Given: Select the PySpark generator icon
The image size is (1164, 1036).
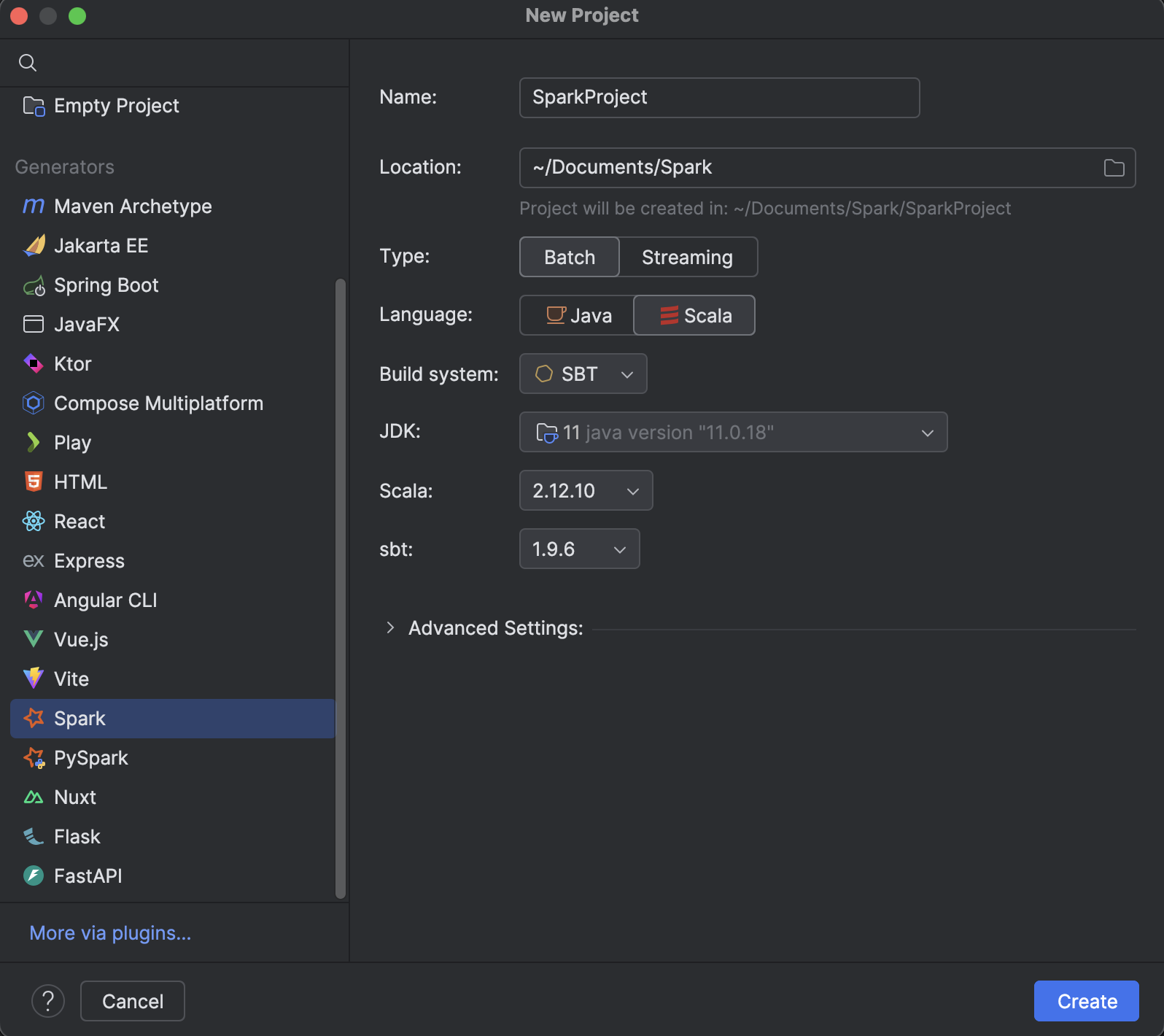Looking at the screenshot, I should (34, 758).
